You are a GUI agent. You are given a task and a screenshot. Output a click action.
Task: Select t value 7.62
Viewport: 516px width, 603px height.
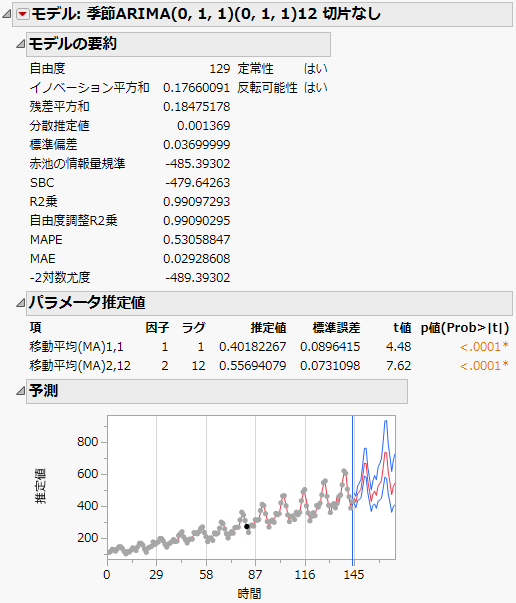tap(399, 365)
